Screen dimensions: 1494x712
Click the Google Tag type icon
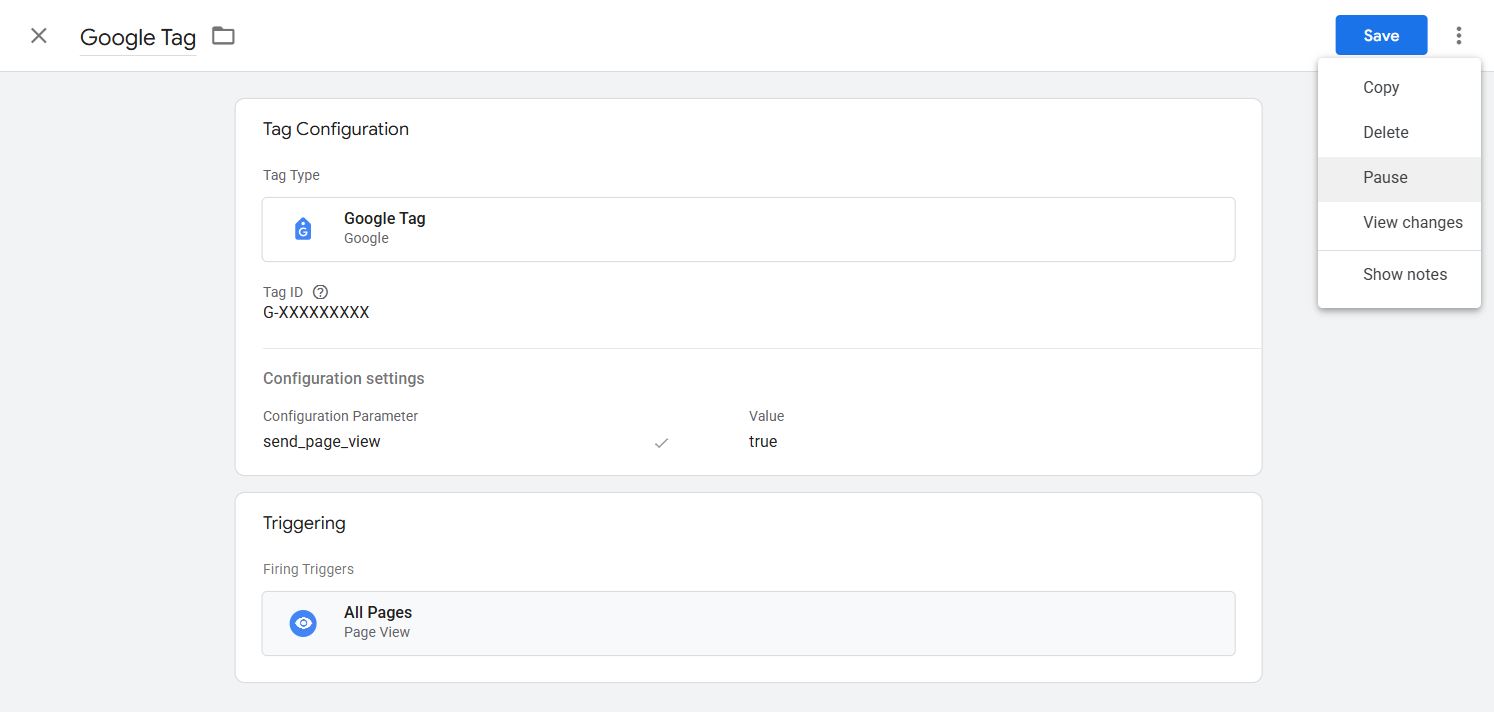pos(303,229)
